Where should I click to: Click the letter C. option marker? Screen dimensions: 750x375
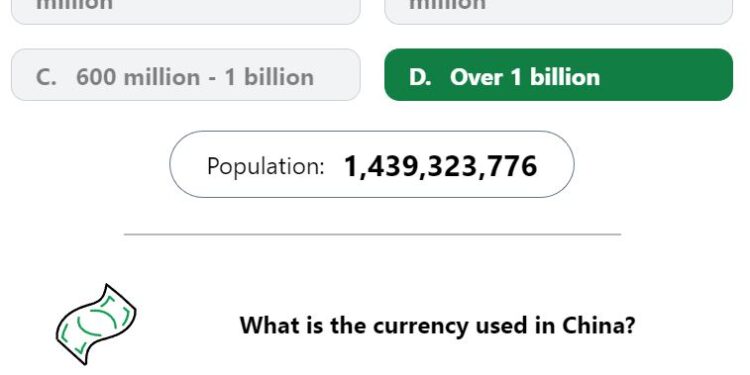[46, 77]
